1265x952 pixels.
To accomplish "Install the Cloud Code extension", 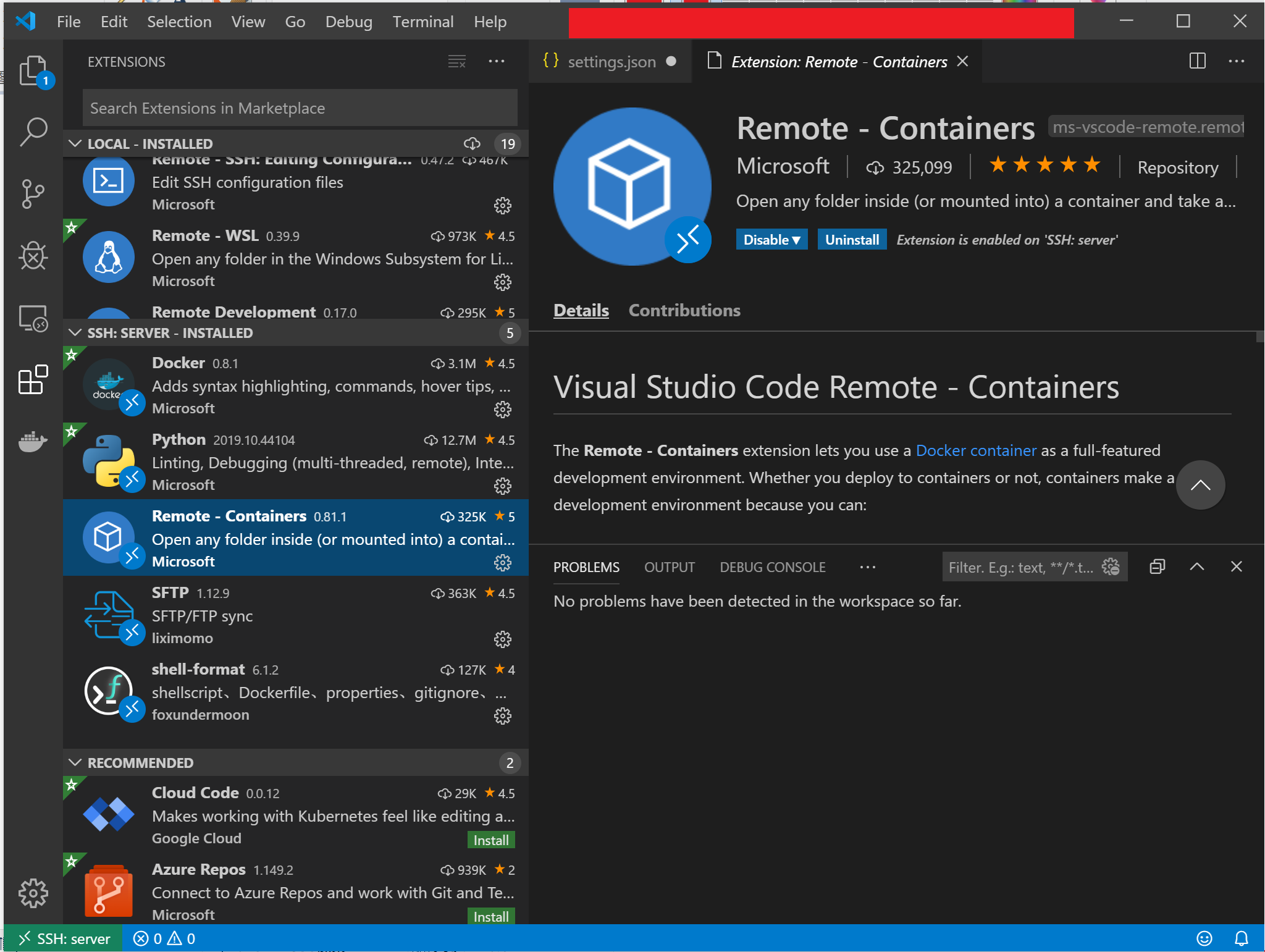I will tap(490, 840).
